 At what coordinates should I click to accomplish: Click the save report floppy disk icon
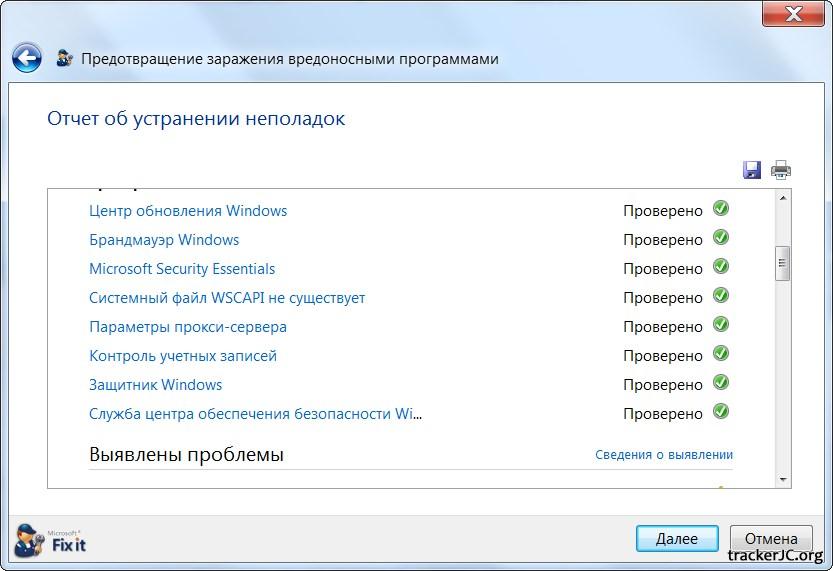(x=752, y=170)
